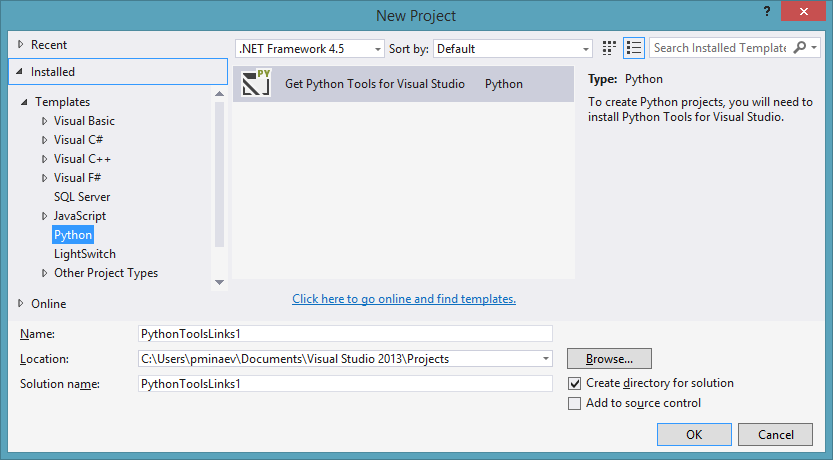Open the .NET Framework version dropdown
Image resolution: width=833 pixels, height=460 pixels.
(x=310, y=48)
